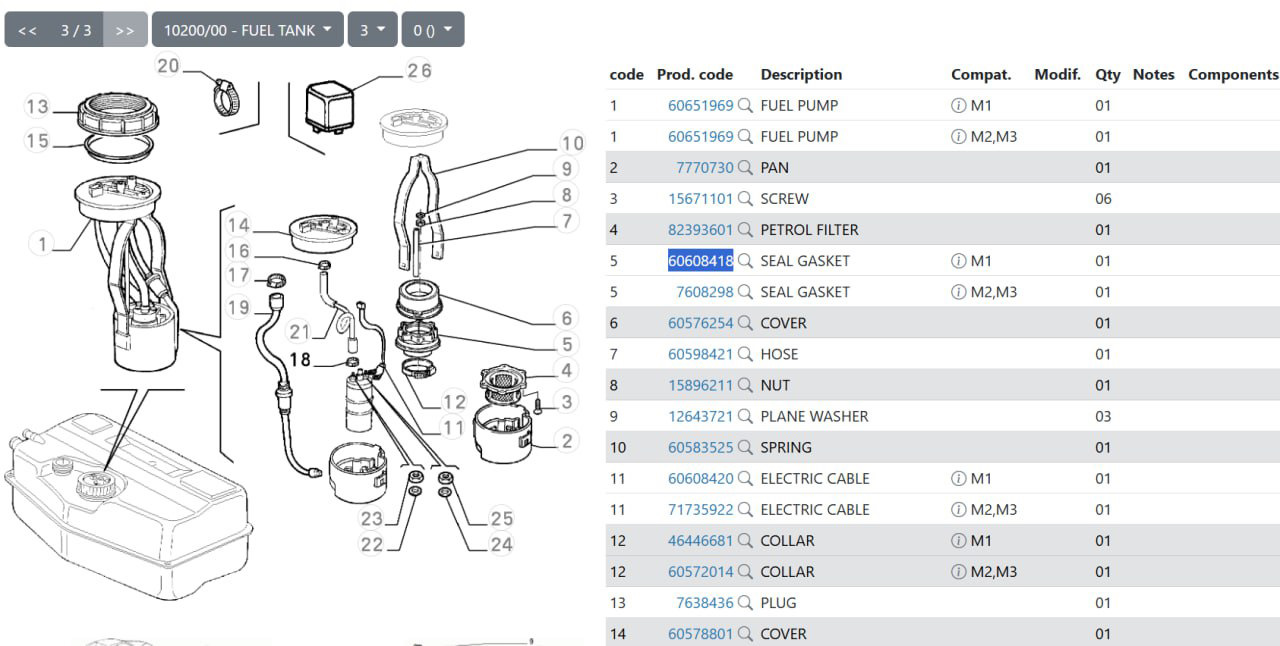Click the info icon for the COLLAR 46446681 row

[959, 541]
